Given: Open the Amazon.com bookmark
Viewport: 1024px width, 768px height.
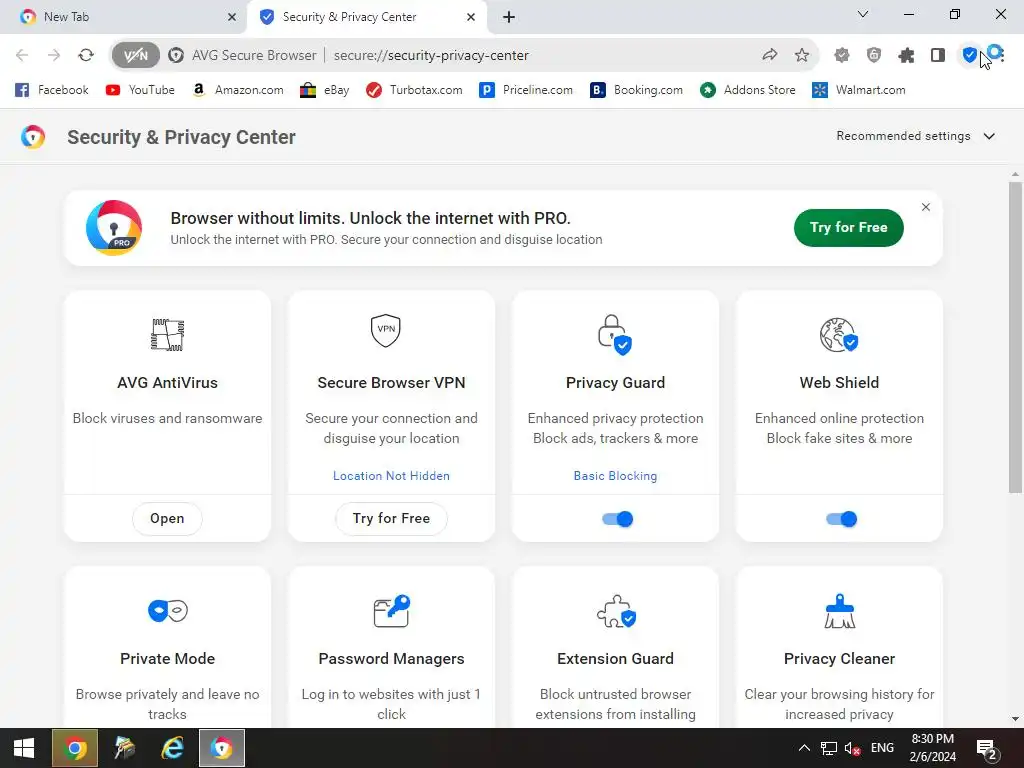Looking at the screenshot, I should (x=238, y=90).
